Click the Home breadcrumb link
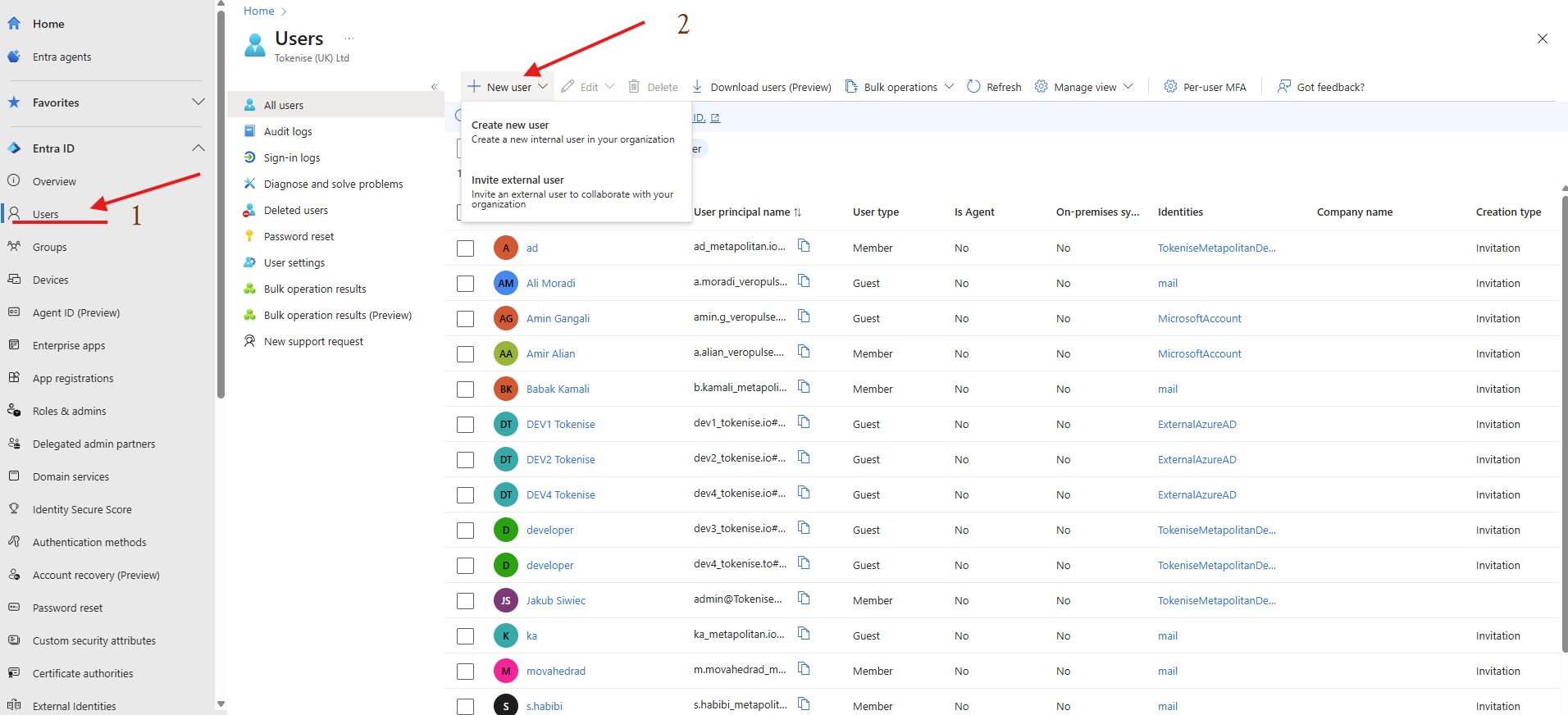The image size is (1568, 715). pos(258,11)
